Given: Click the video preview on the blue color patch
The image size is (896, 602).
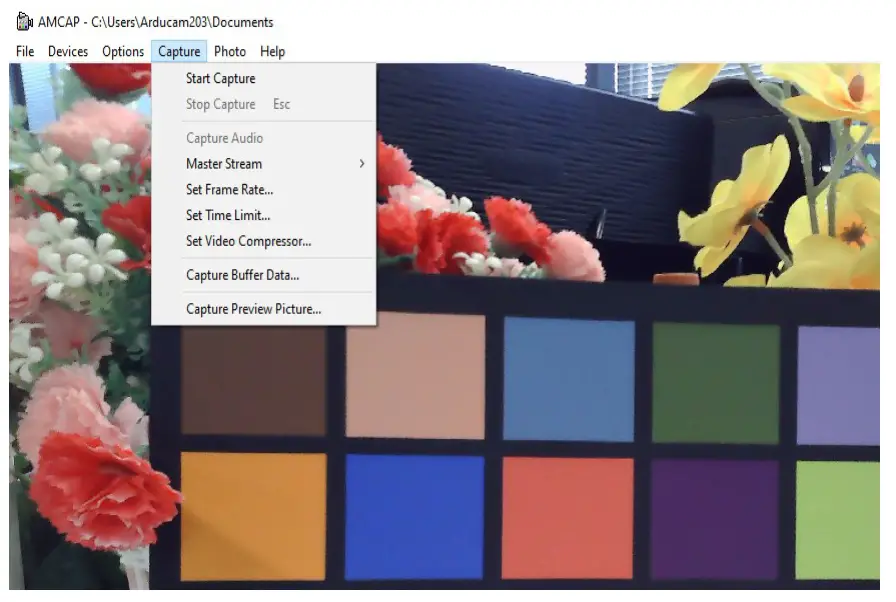Looking at the screenshot, I should click(414, 517).
